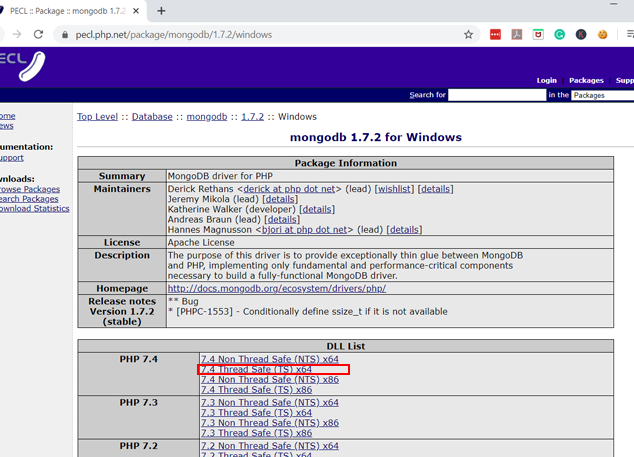Viewport: 634px width, 457px height.
Task: Download 7.4 Thread Safe (TS) x86
Action: 256,389
